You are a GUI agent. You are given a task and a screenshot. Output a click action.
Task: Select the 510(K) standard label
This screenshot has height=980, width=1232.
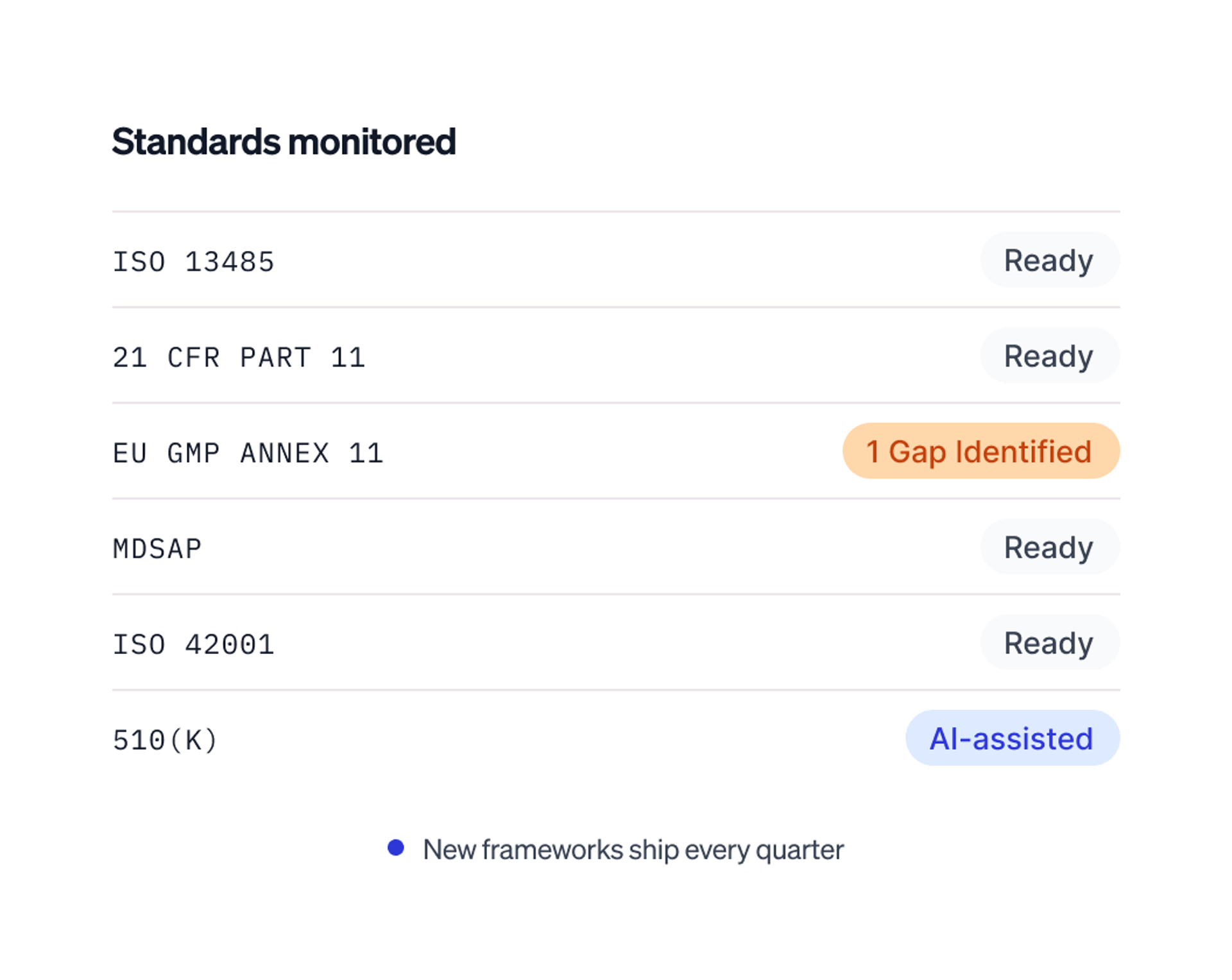pos(165,740)
